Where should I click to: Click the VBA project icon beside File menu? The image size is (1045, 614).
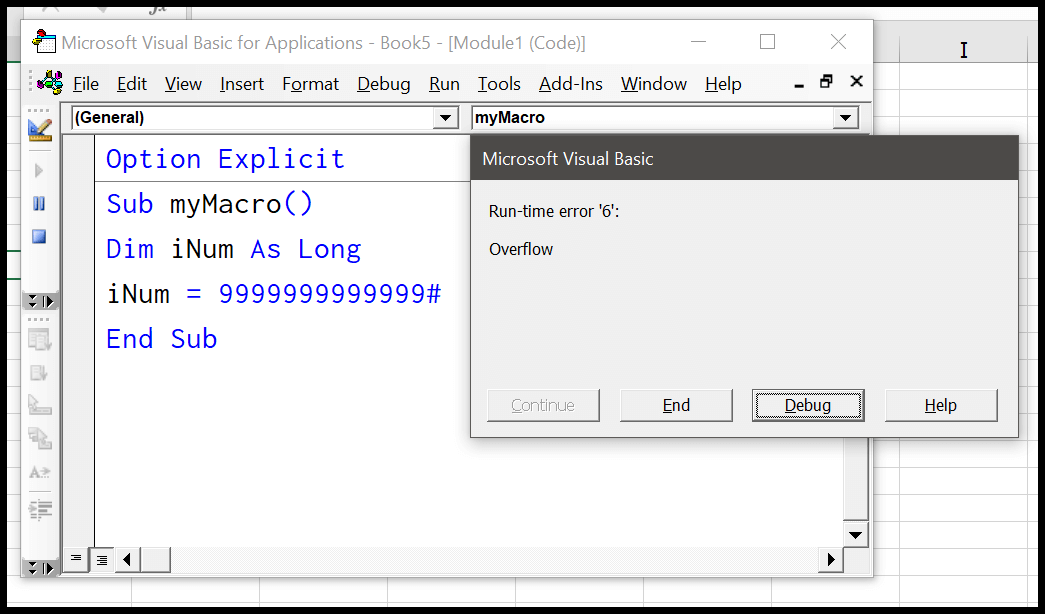48,83
